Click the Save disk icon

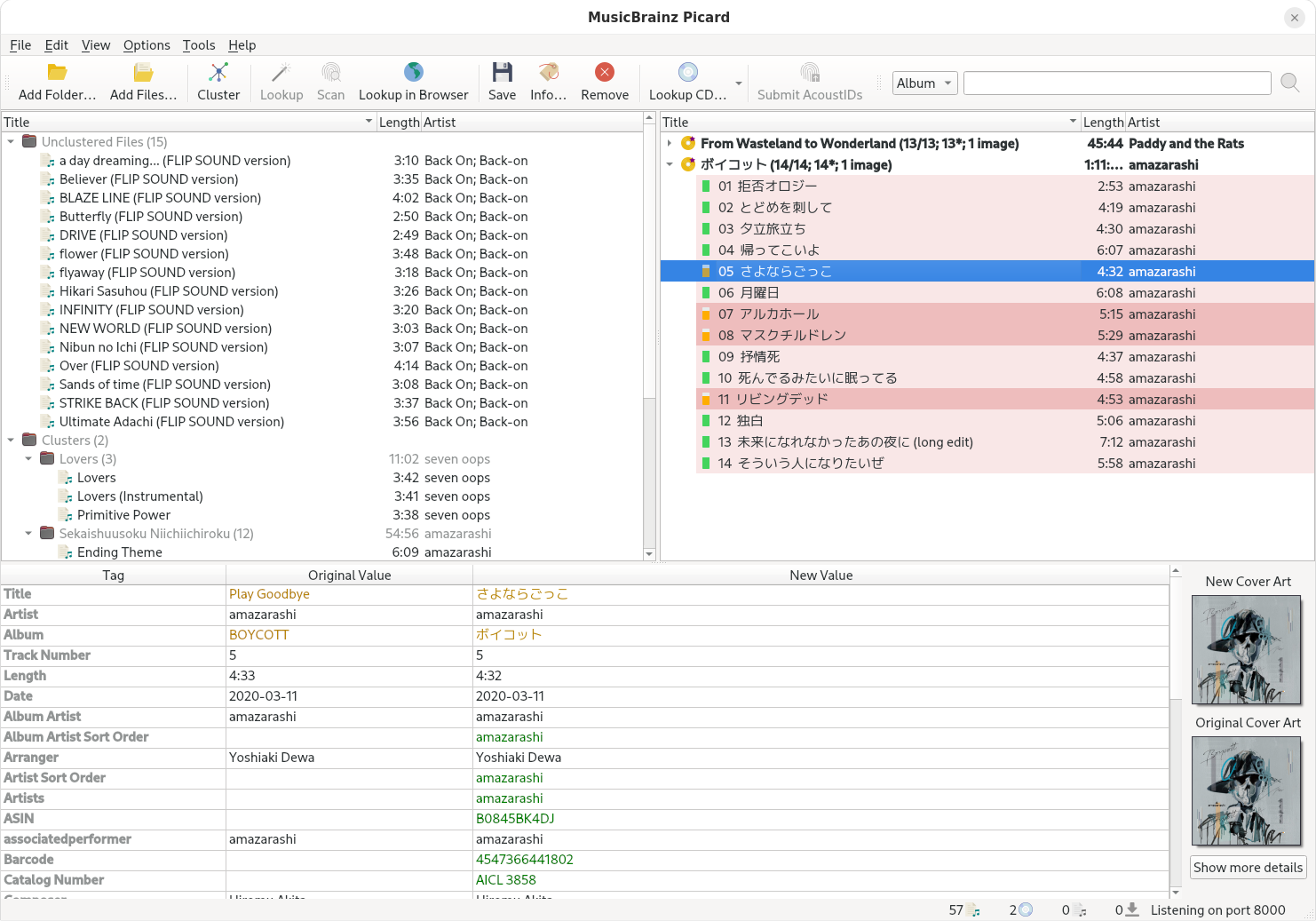click(502, 73)
